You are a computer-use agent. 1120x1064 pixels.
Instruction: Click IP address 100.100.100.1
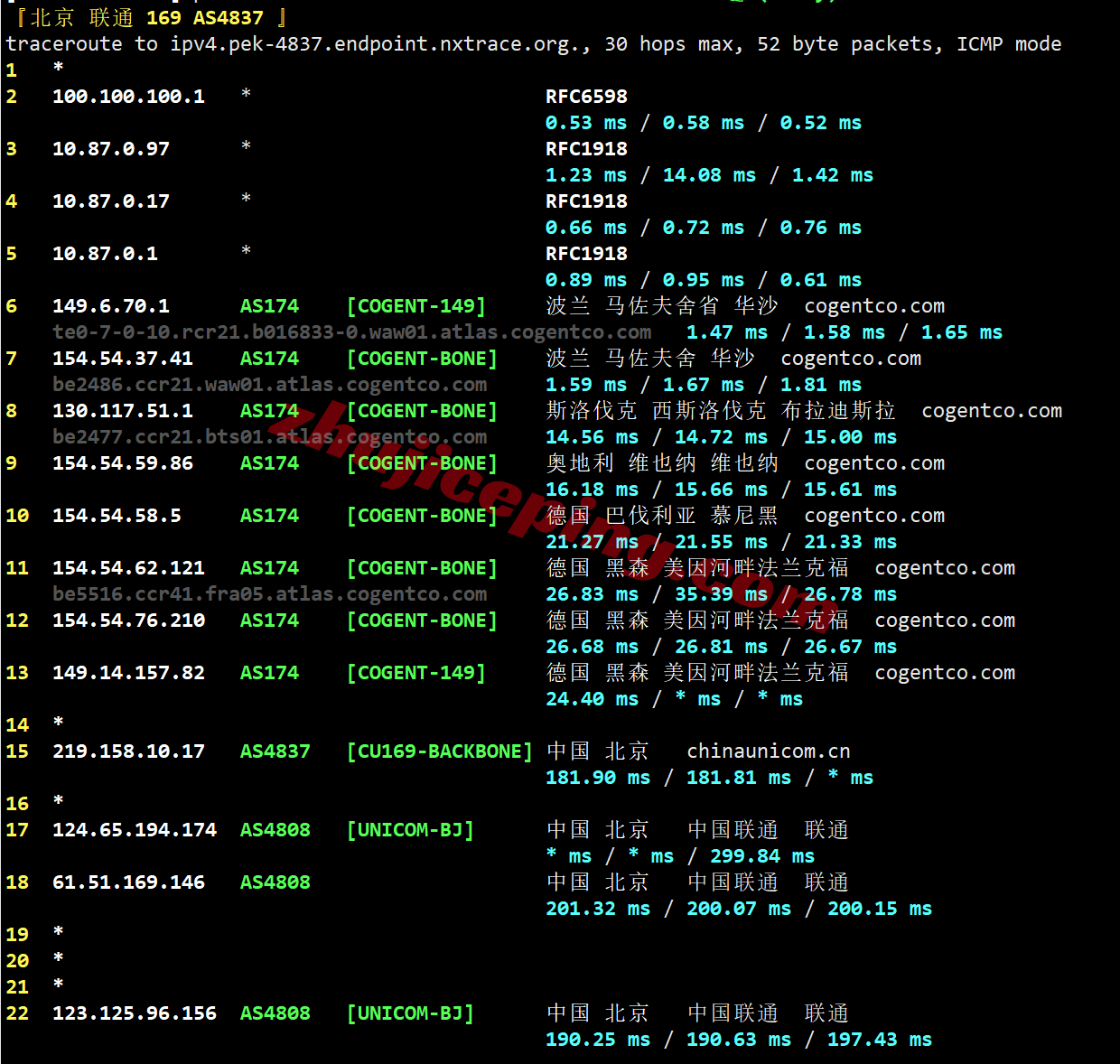coord(128,97)
